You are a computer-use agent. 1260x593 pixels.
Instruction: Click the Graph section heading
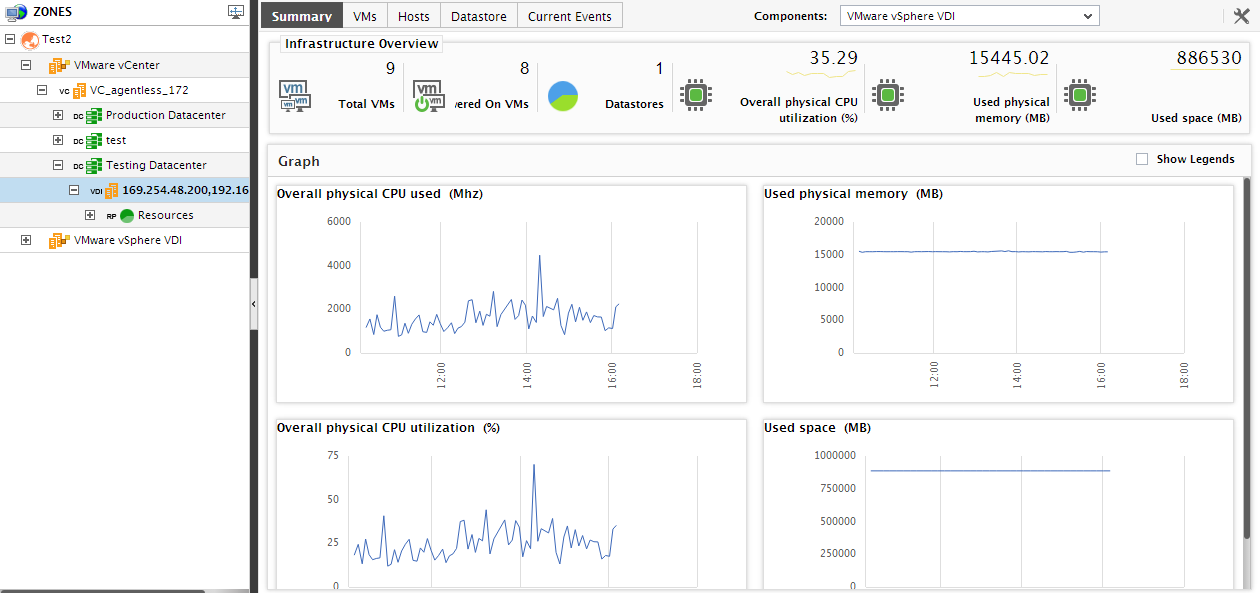(x=299, y=160)
